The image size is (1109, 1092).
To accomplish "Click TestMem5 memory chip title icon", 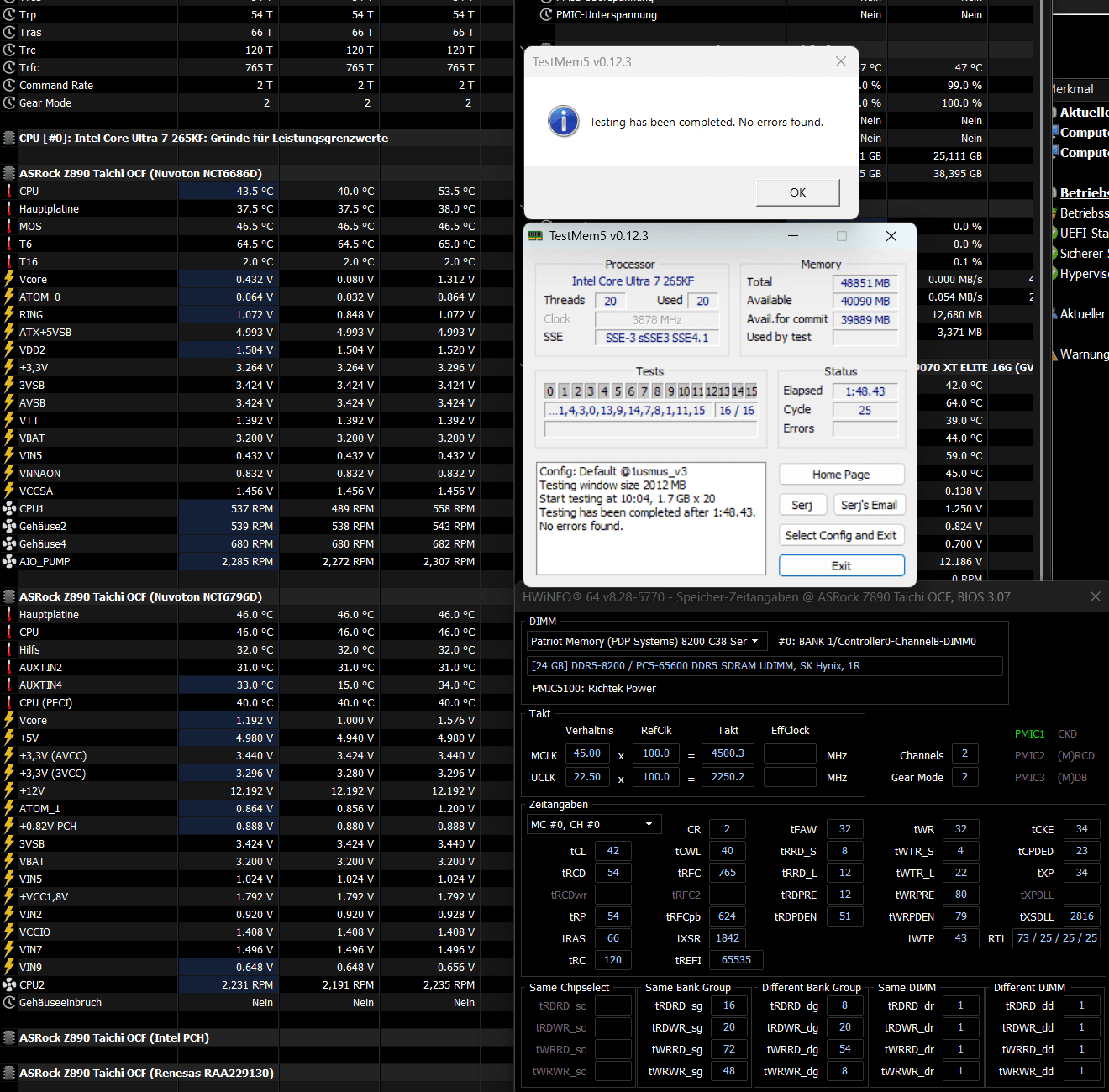I will coord(535,236).
